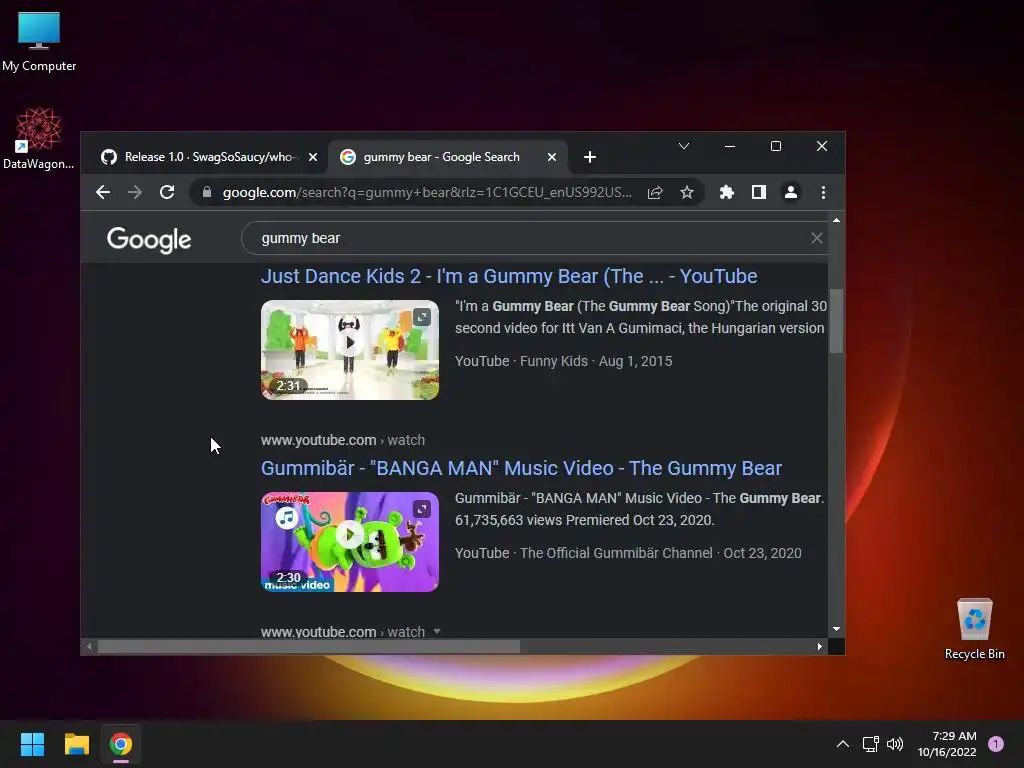Select the My Computer desktop icon
1024x768 pixels.
(39, 41)
